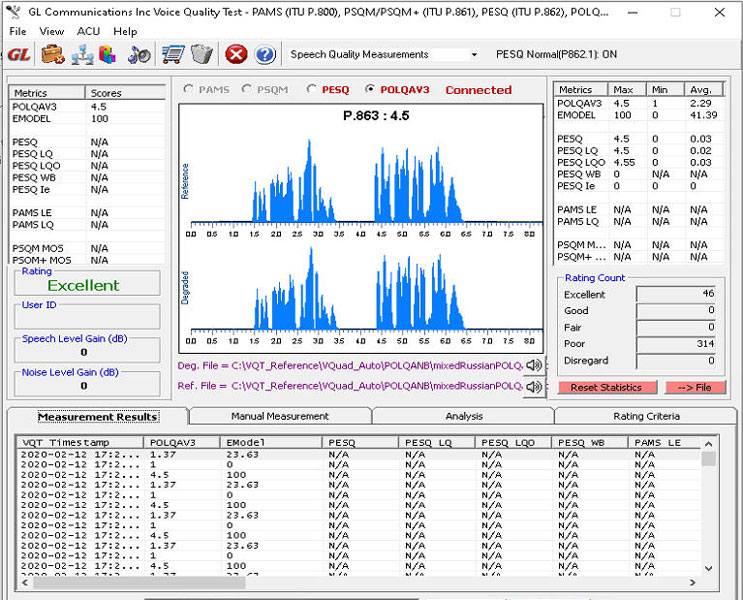Image resolution: width=743 pixels, height=600 pixels.
Task: Click the P.863 : 4.5 chart title
Action: tap(376, 116)
